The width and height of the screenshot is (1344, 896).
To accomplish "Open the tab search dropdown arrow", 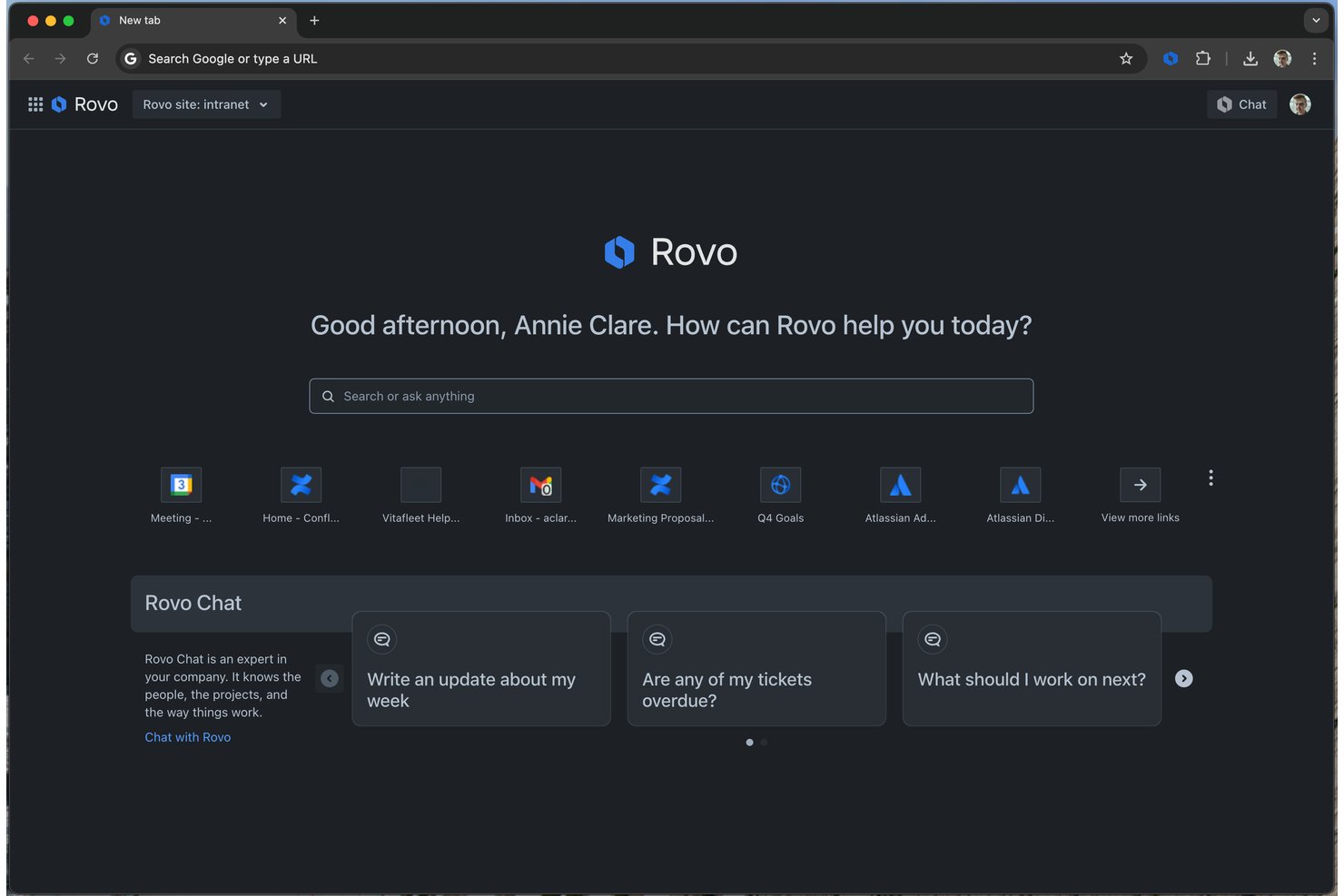I will point(1316,20).
